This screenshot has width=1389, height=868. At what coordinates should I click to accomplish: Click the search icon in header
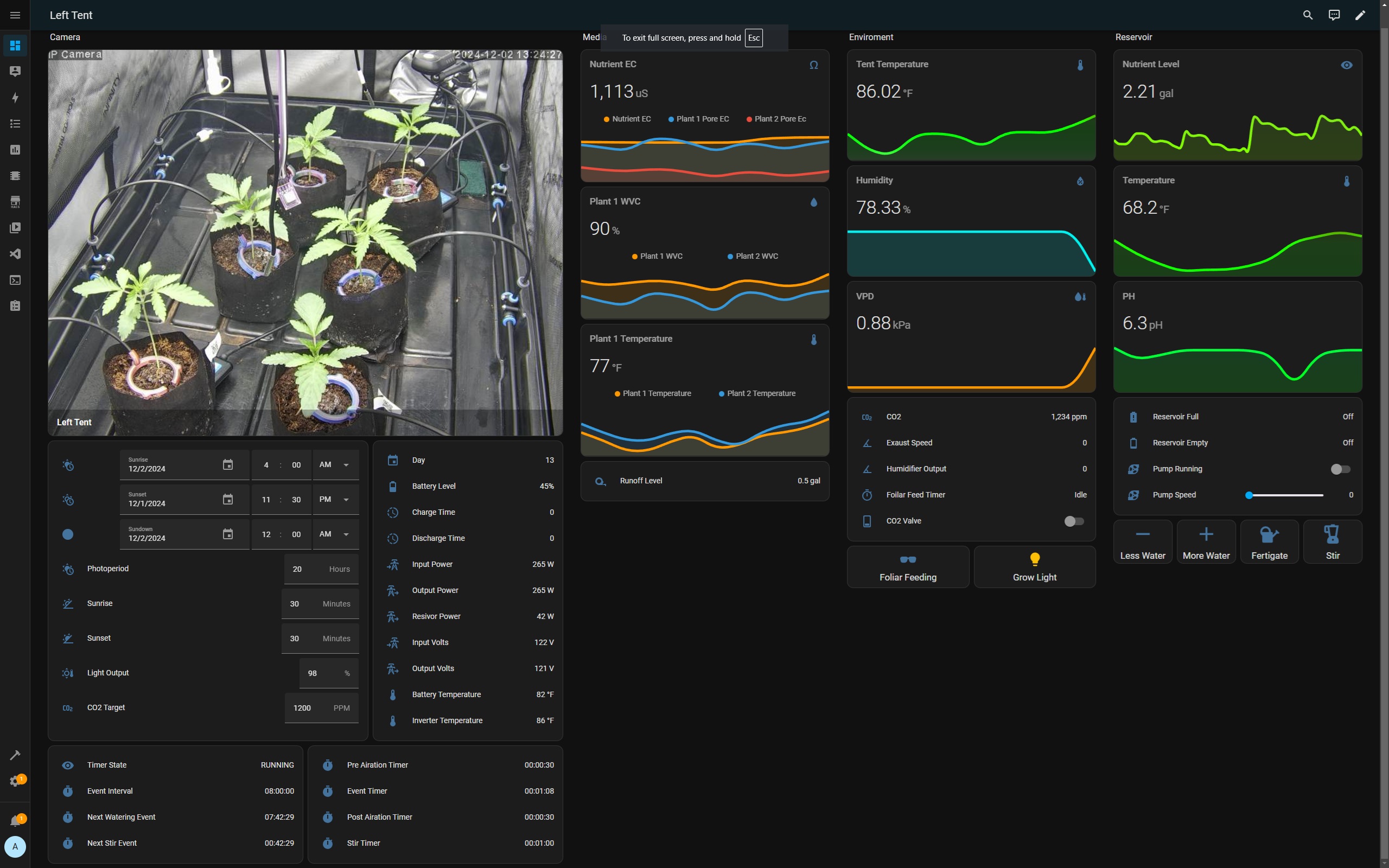point(1308,15)
